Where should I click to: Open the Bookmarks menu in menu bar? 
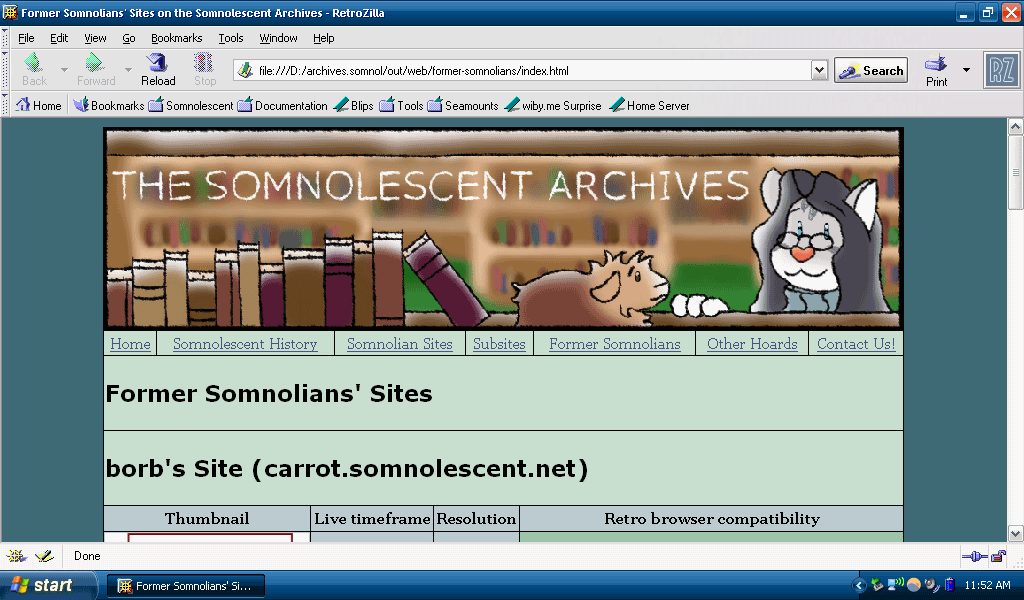pos(176,38)
